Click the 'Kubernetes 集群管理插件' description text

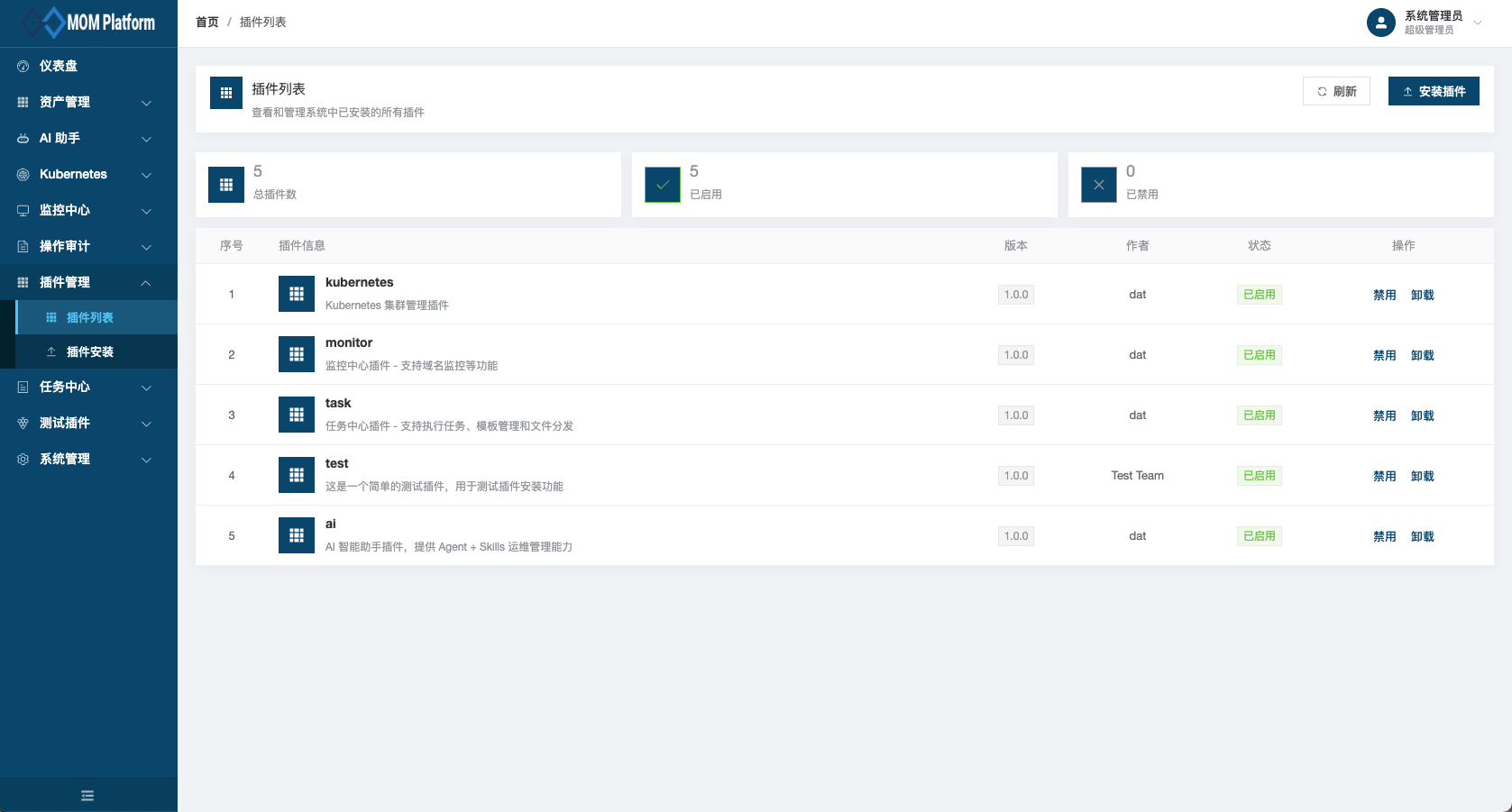[387, 306]
